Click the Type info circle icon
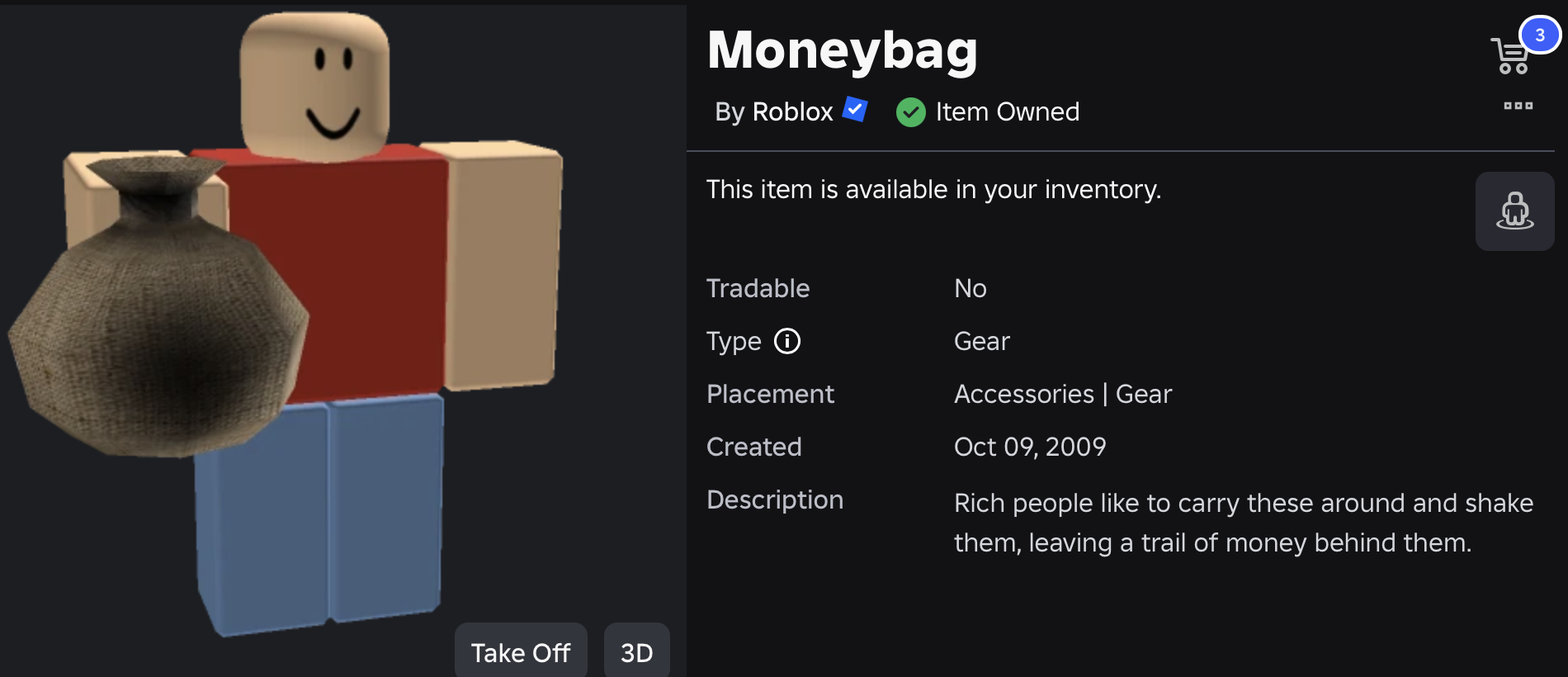1568x677 pixels. pos(787,341)
